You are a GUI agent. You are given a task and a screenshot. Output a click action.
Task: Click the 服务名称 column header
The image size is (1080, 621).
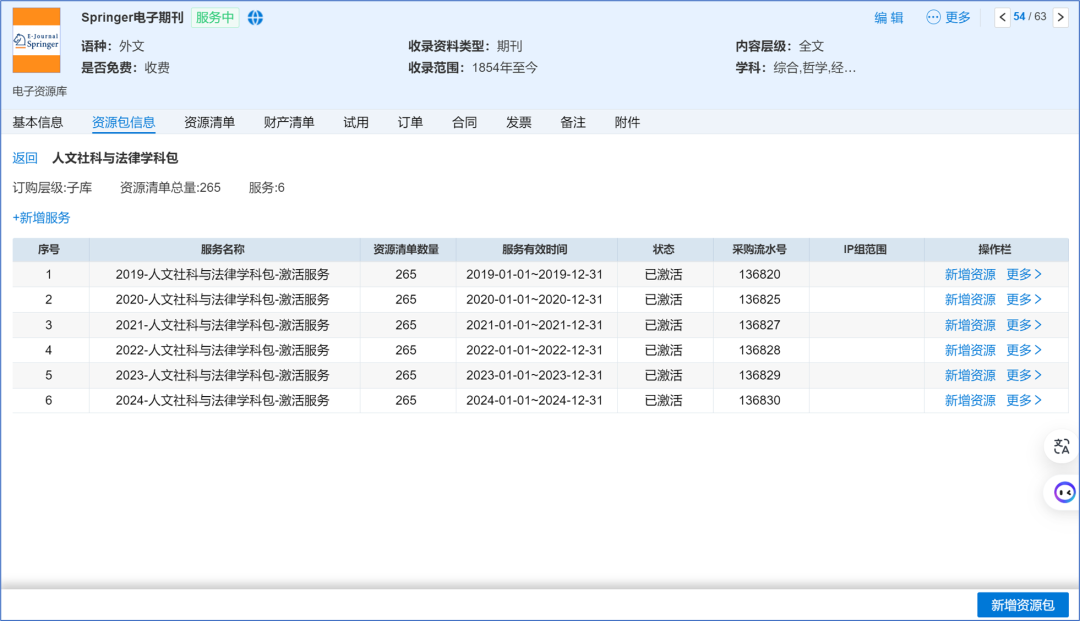point(222,250)
